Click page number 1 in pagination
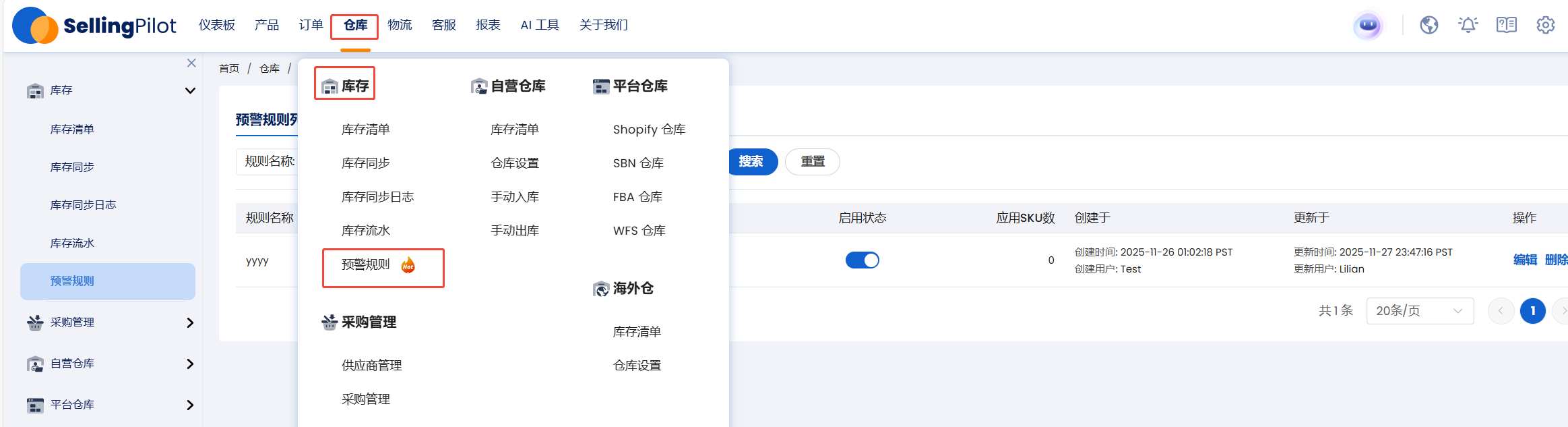The image size is (1568, 427). pos(1532,311)
